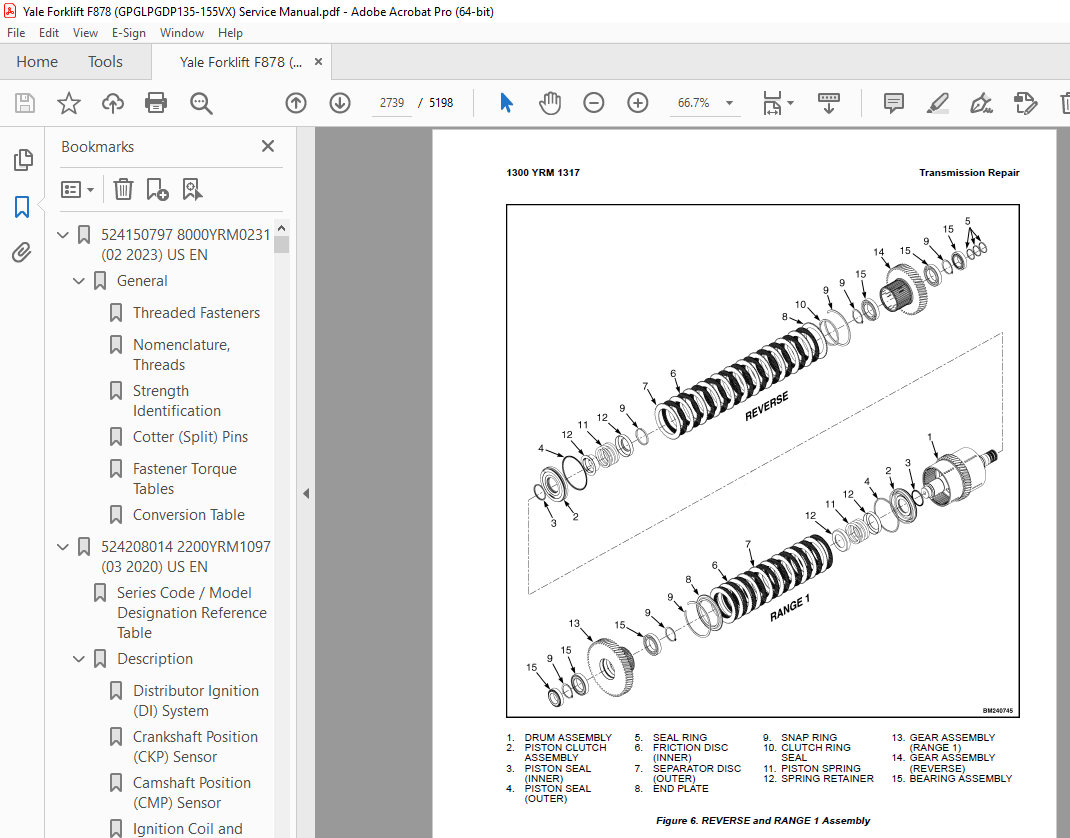
Task: Collapse the Description bookmark group
Action: (x=78, y=659)
